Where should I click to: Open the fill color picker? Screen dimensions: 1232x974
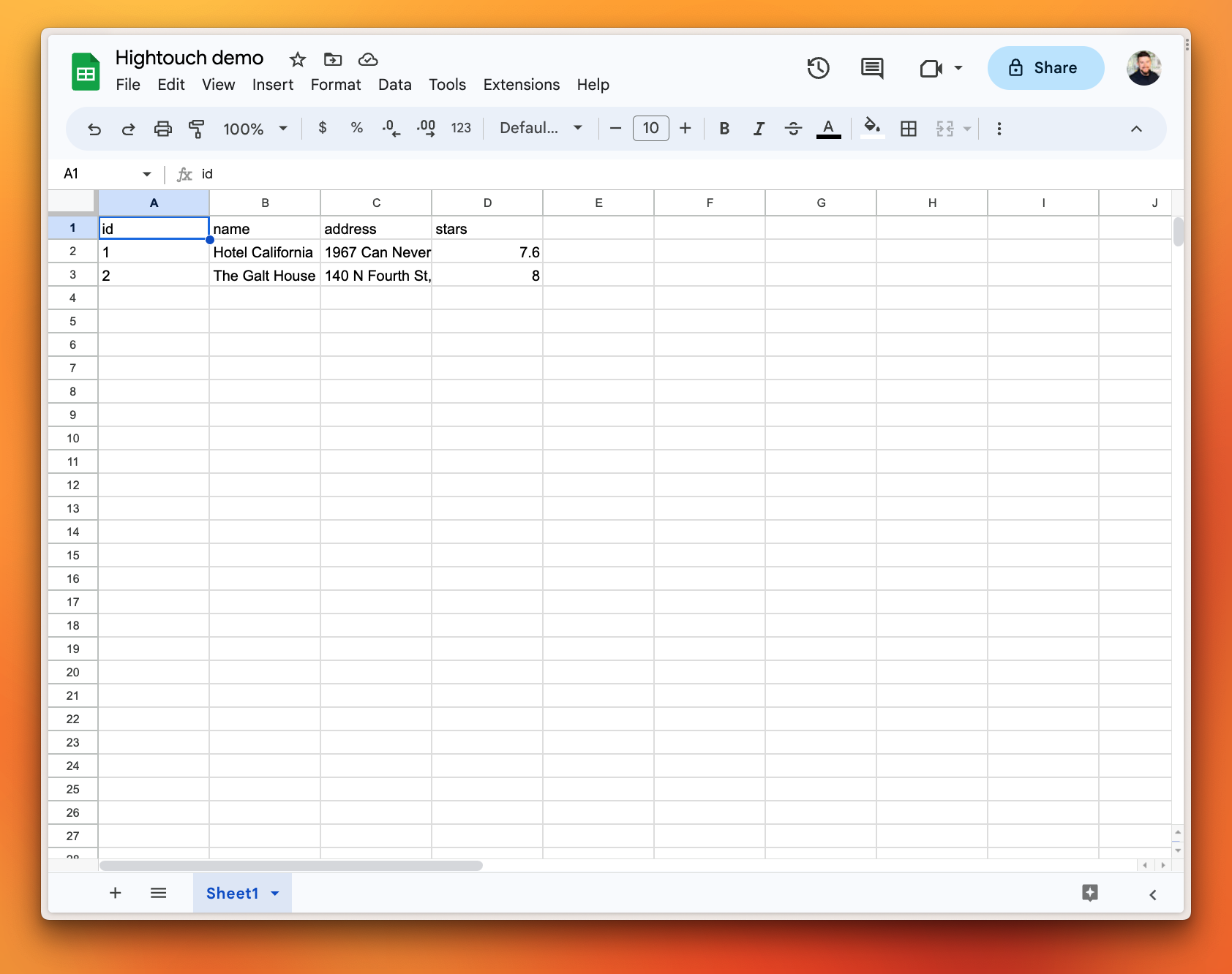click(871, 129)
